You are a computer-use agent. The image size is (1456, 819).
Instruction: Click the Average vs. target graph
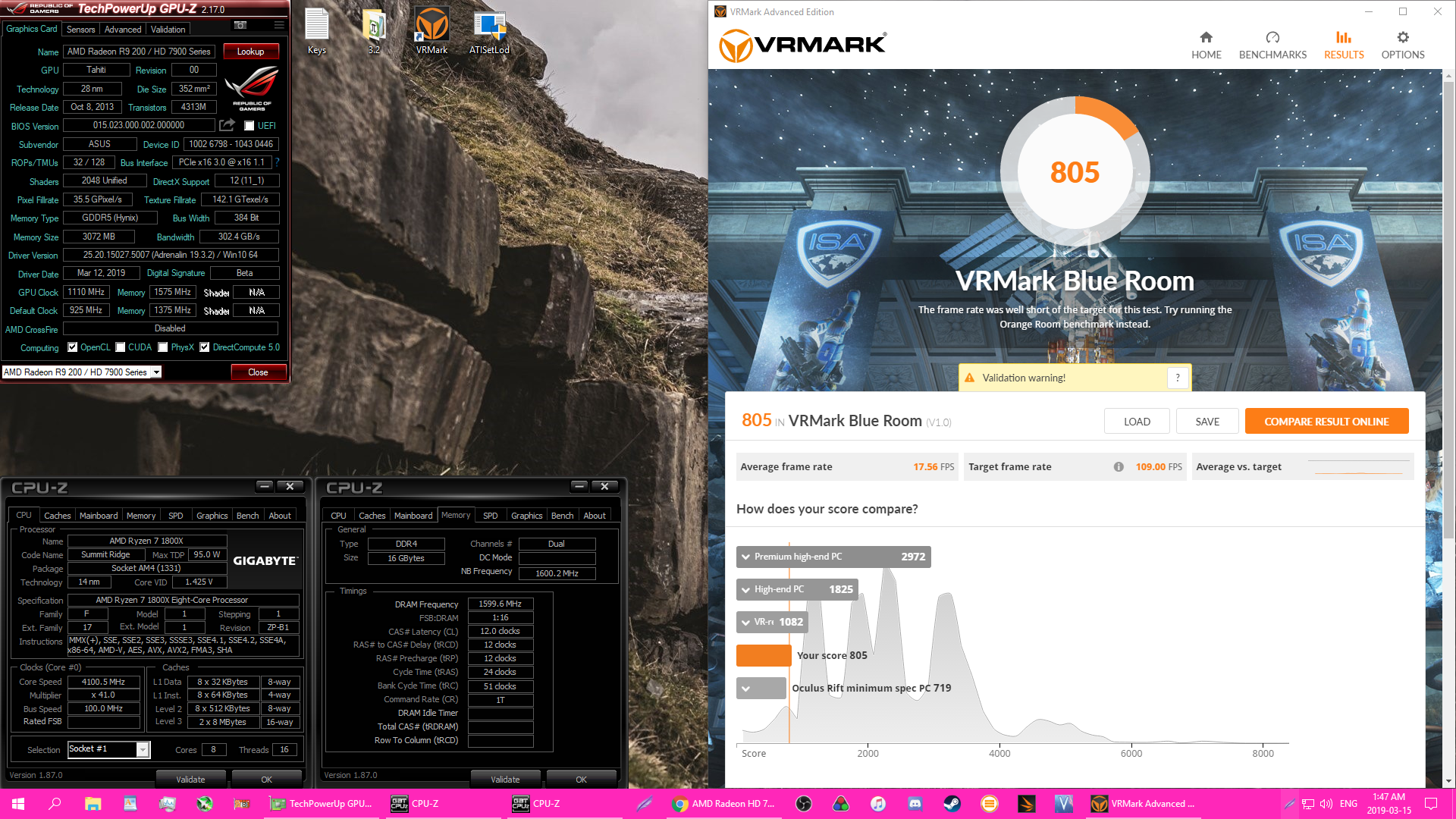[1357, 467]
